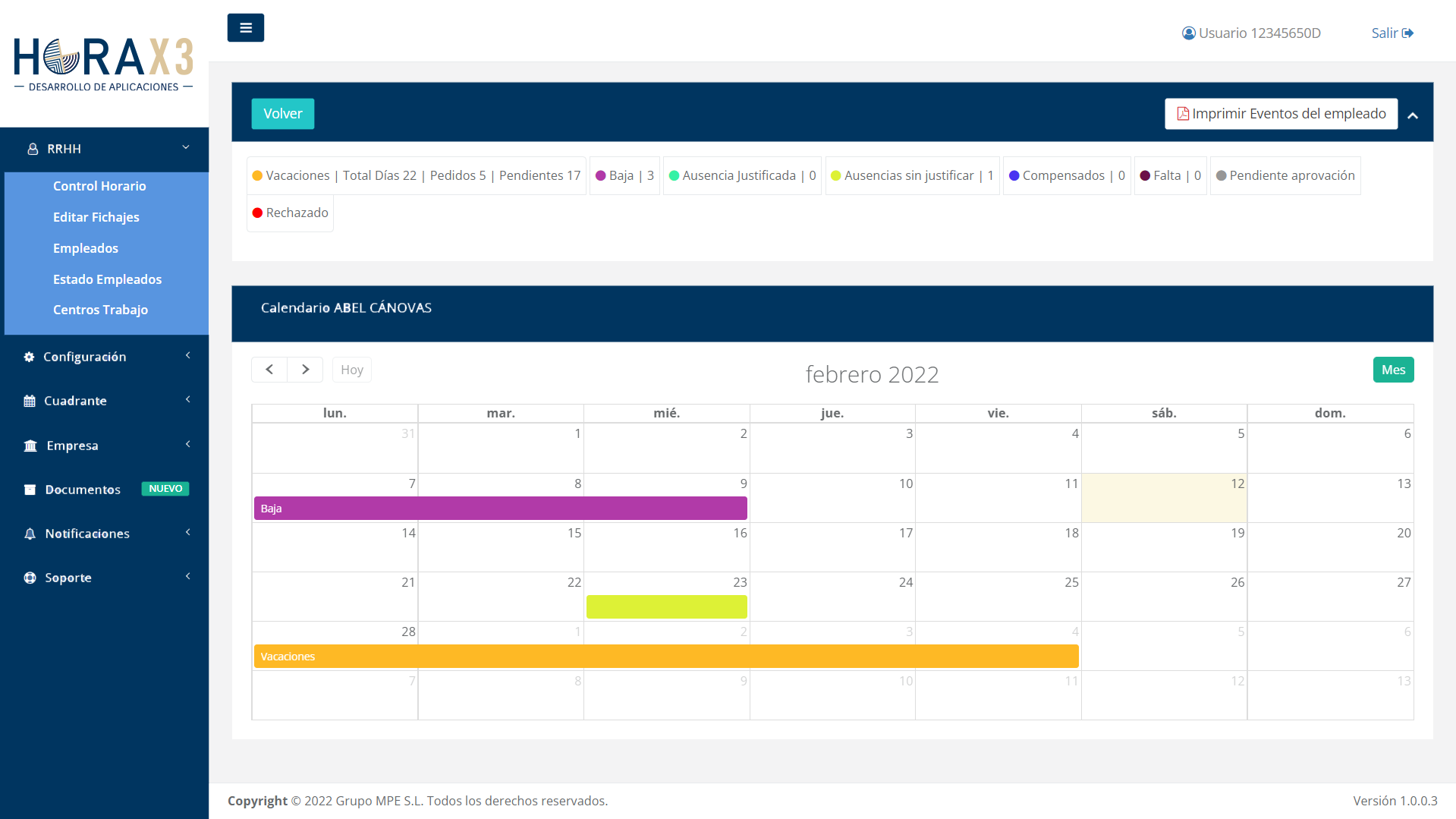Expand the Empresa menu chevron

[187, 445]
